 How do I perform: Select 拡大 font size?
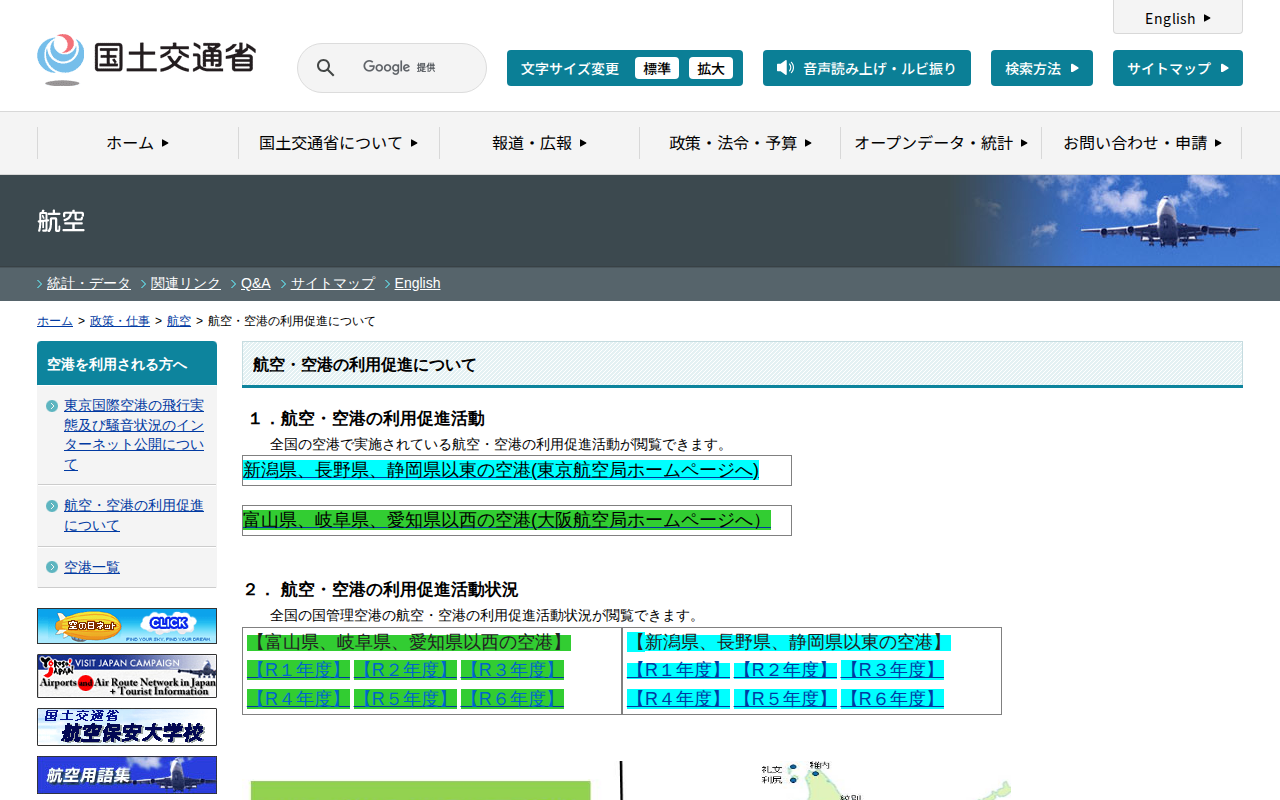(x=711, y=68)
